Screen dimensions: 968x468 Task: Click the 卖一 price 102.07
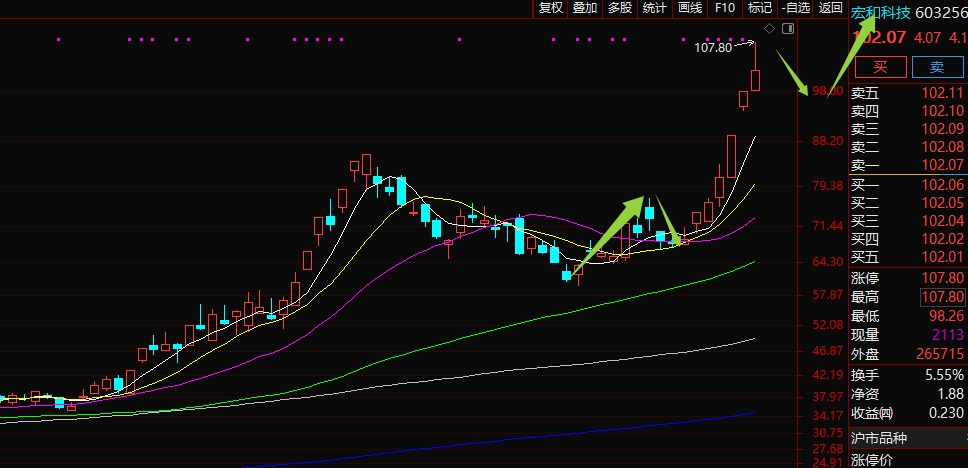[942, 165]
